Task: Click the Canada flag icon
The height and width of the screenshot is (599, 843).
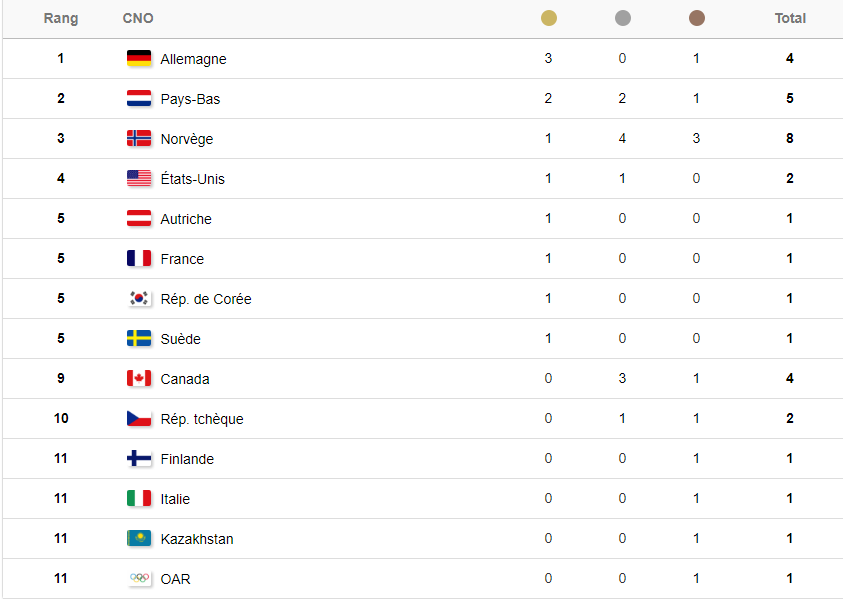Action: [139, 378]
